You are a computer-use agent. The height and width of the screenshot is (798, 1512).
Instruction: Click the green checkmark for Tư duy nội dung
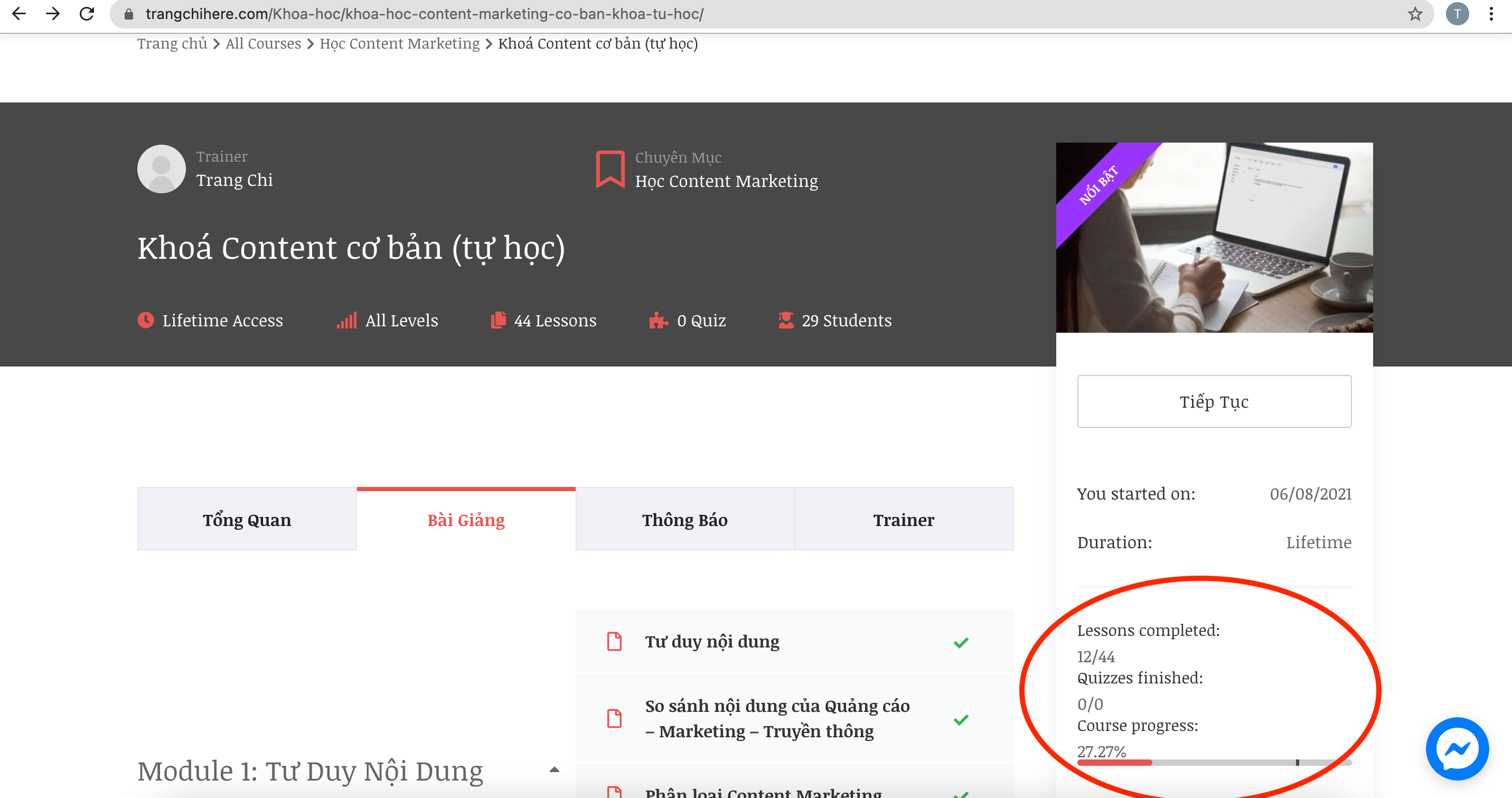click(x=961, y=643)
